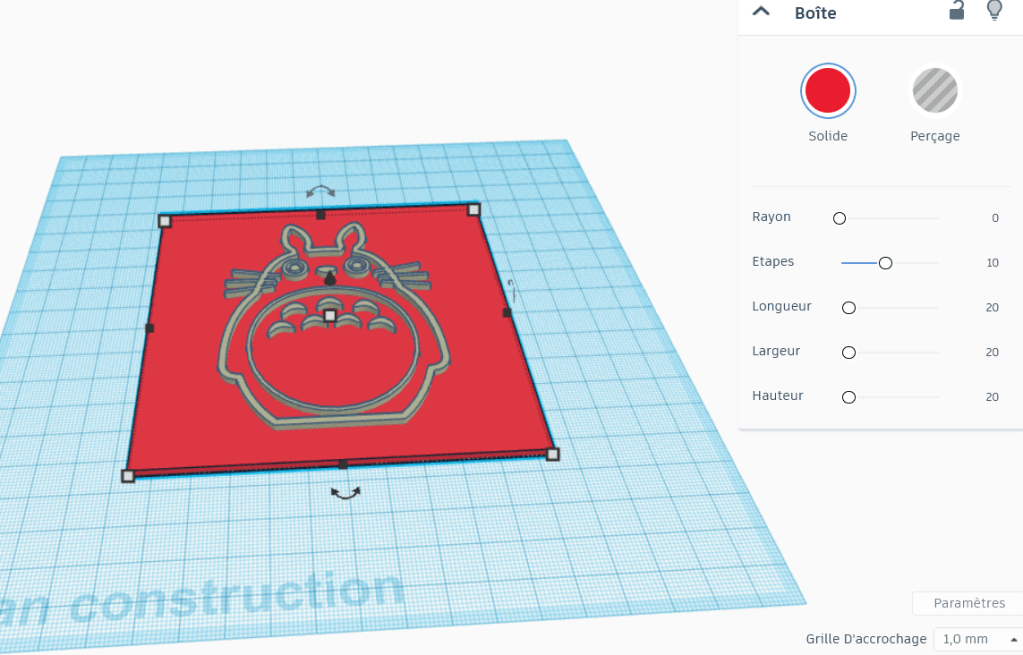Open the Paramètres button
Image resolution: width=1023 pixels, height=655 pixels.
click(968, 603)
